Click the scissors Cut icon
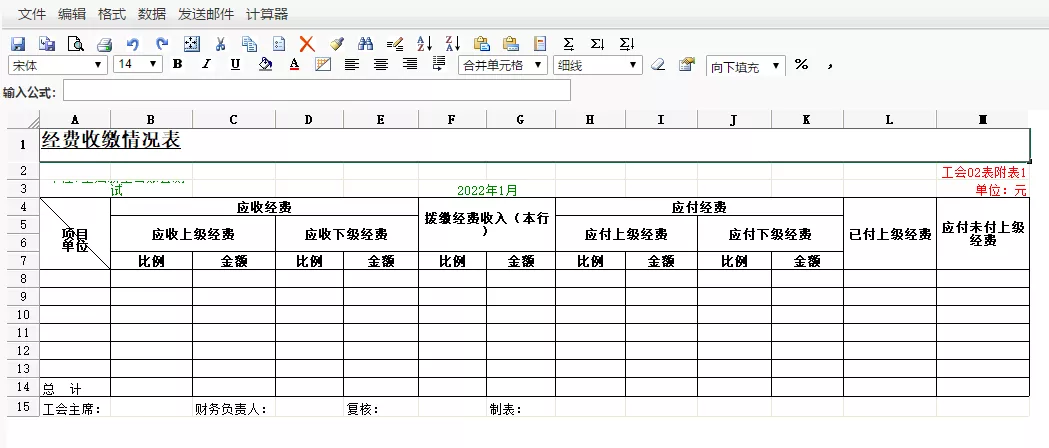This screenshot has width=1049, height=448. pyautogui.click(x=220, y=44)
